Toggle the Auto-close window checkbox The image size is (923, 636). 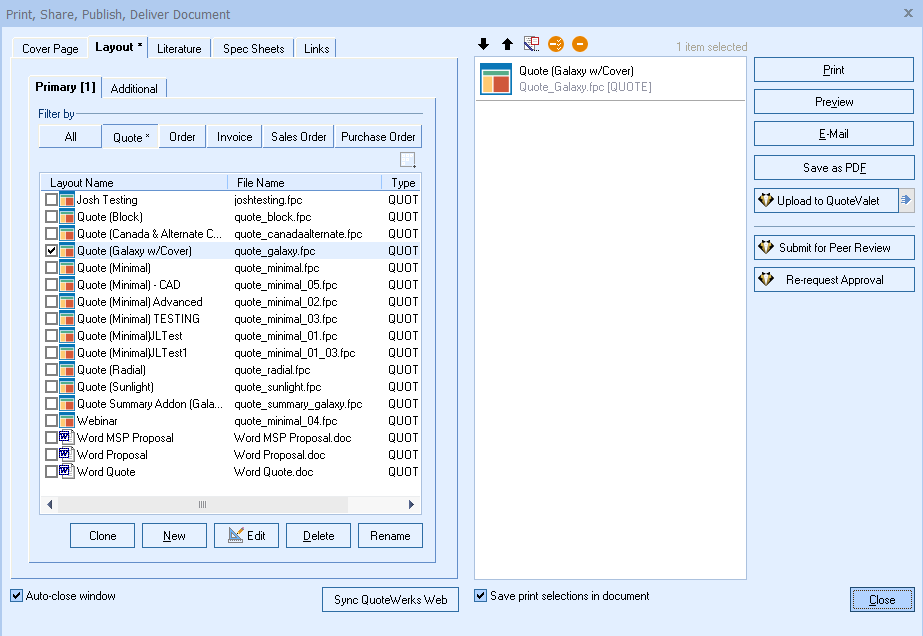[x=16, y=596]
